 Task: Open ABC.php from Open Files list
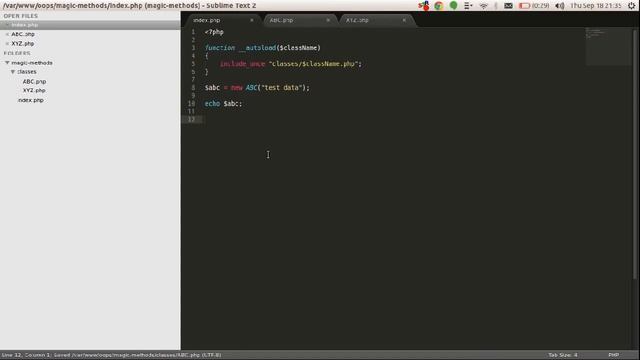23,34
